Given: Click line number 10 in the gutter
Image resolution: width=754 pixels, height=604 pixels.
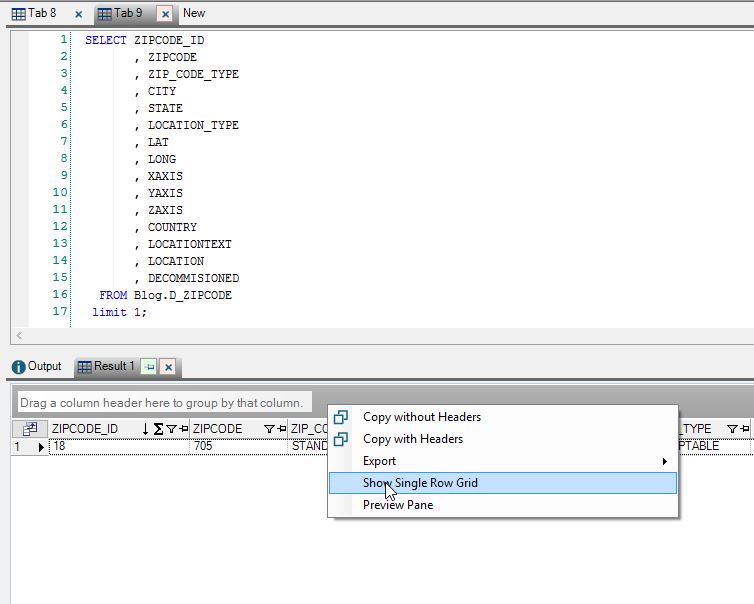Looking at the screenshot, I should tap(60, 192).
